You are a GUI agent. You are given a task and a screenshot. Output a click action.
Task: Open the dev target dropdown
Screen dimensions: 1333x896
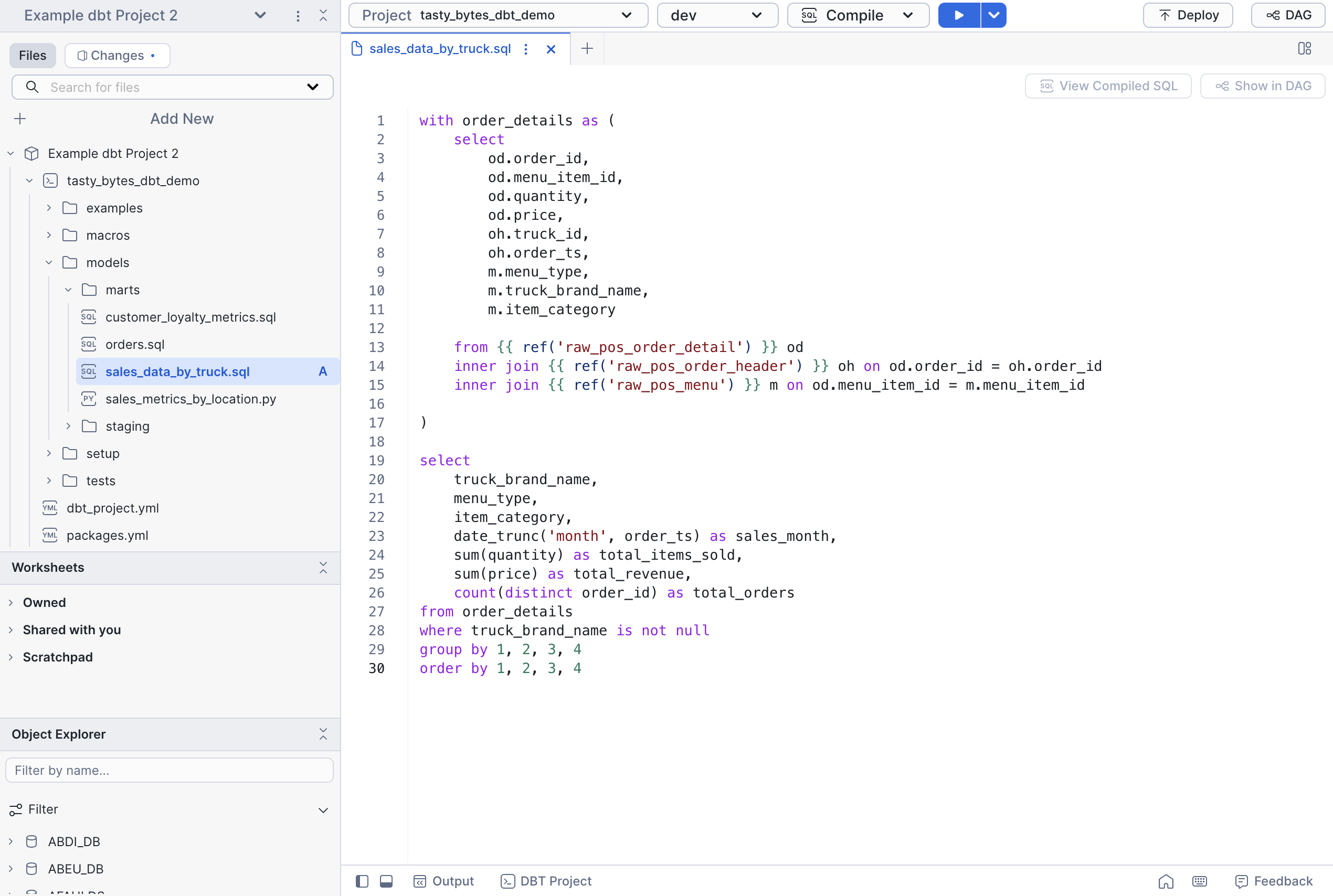coord(717,15)
